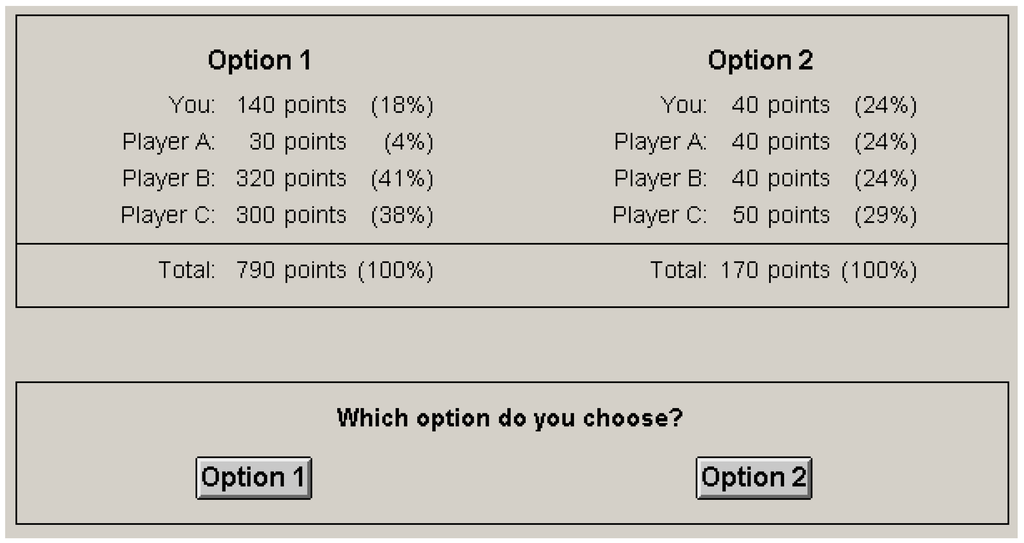Click the 29% share in Option 2
Viewport: 1024px width, 543px height.
click(x=885, y=215)
